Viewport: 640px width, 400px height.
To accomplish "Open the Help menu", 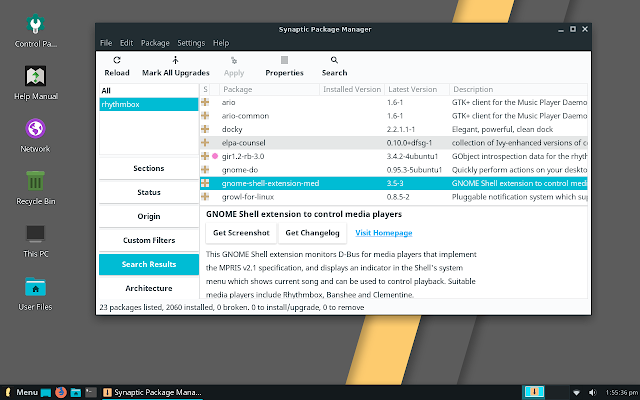I will point(221,43).
